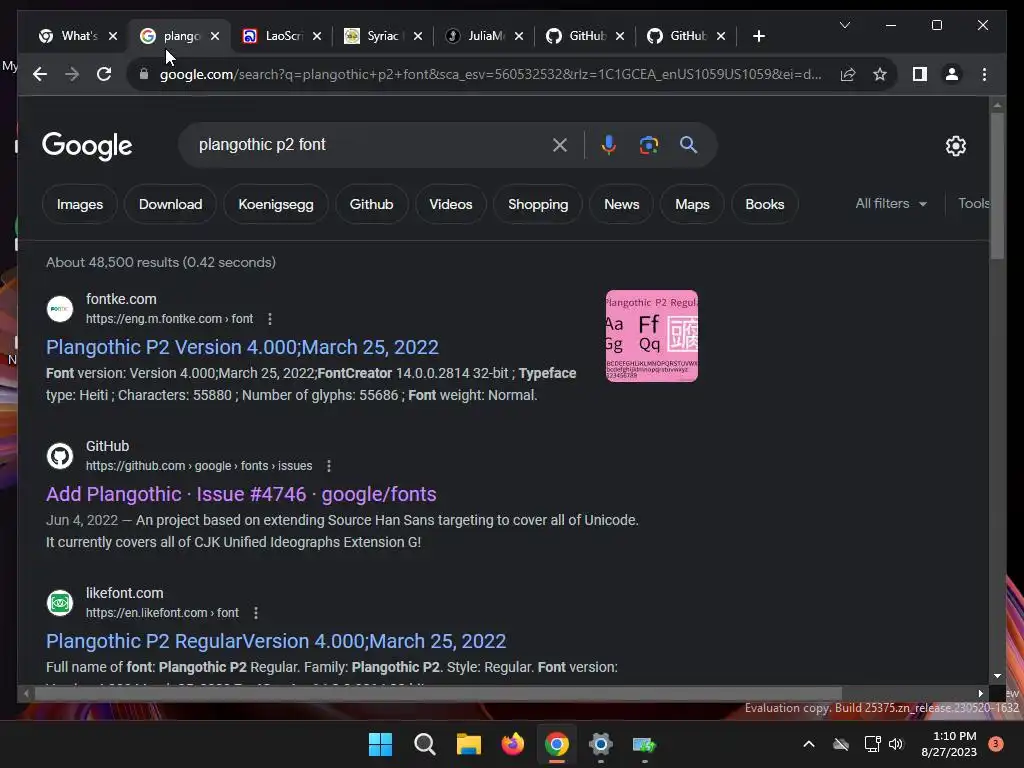Screen dimensions: 1024x768
Task: Share this page icon in address bar
Action: [848, 74]
